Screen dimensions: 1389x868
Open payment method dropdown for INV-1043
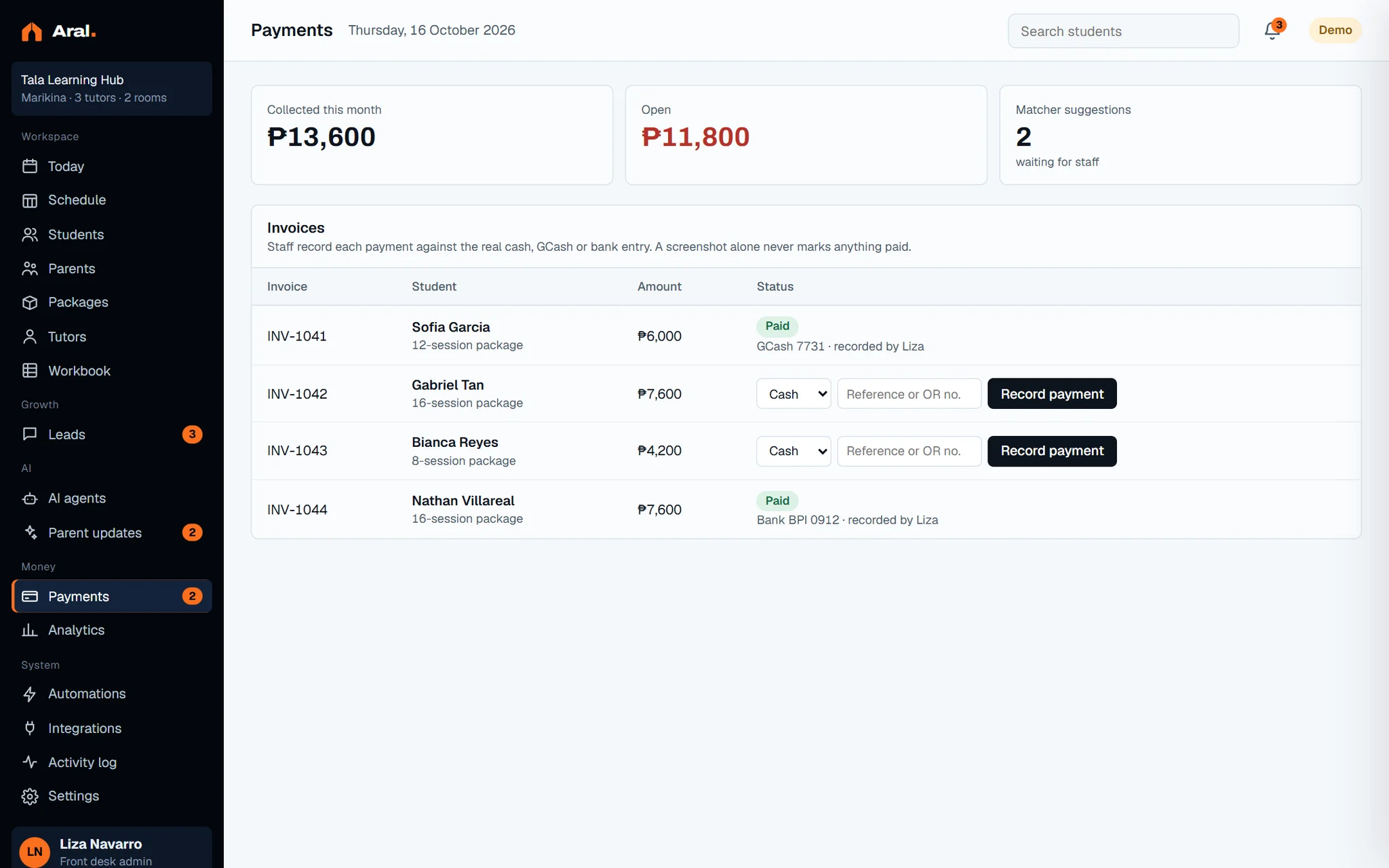pos(794,451)
